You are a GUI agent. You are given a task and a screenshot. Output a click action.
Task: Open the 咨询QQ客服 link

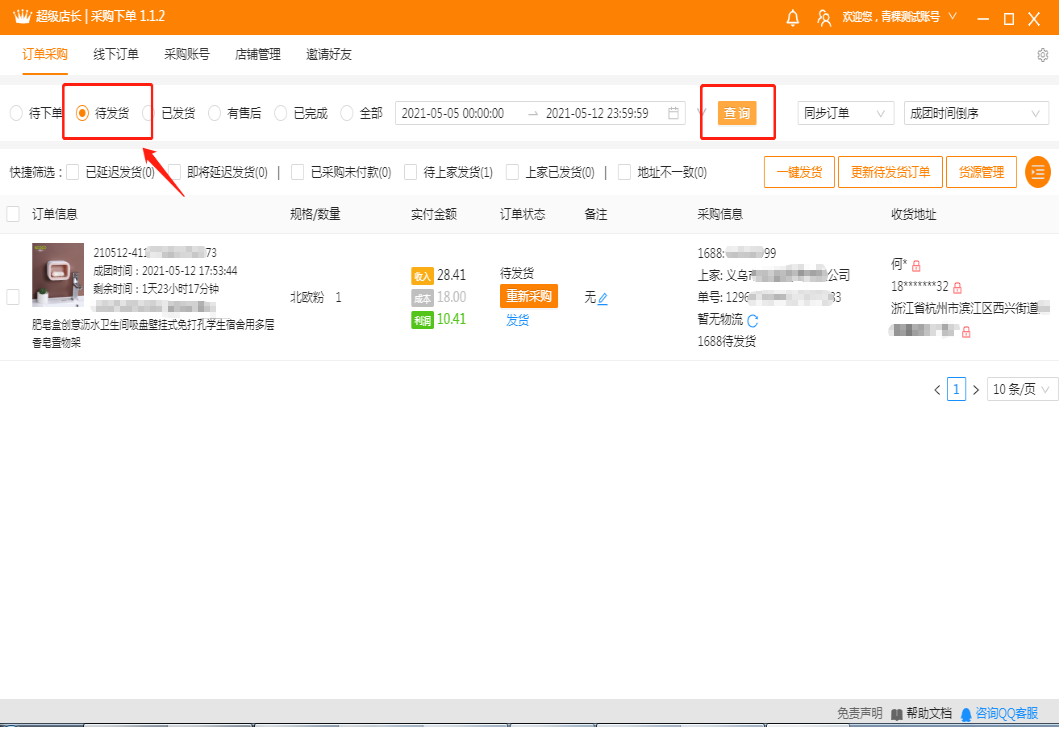tap(1006, 714)
